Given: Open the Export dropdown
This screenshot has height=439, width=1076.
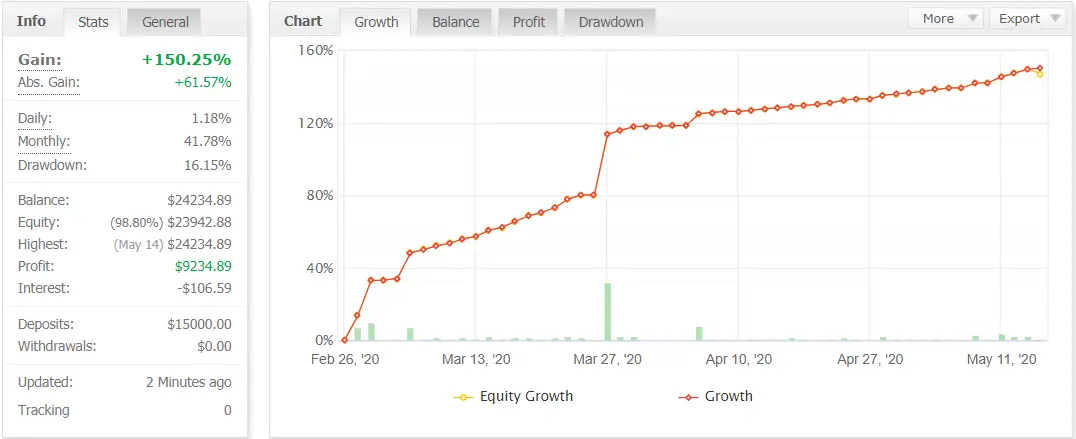Looking at the screenshot, I should (1027, 19).
